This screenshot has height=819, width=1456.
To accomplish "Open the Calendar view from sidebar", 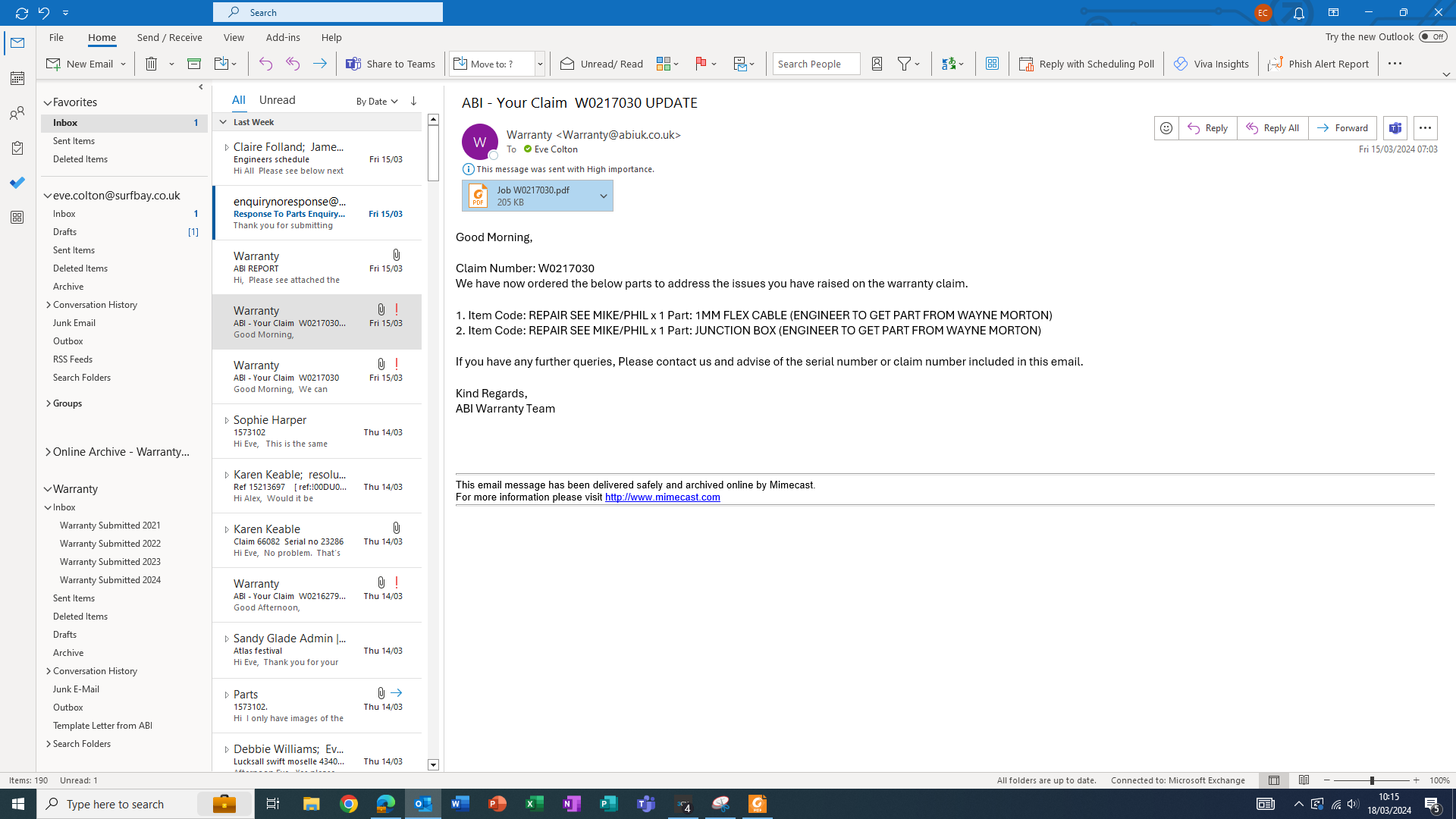I will pyautogui.click(x=17, y=78).
